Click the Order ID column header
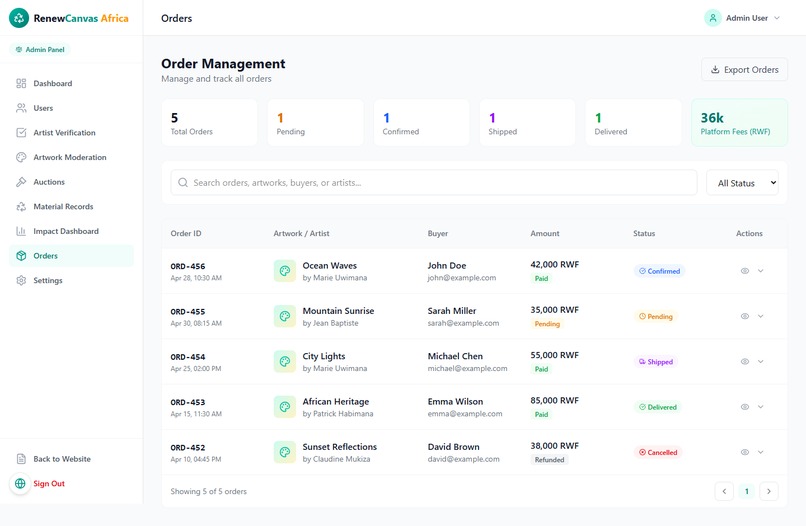Viewport: 806px width, 526px height. coord(186,233)
